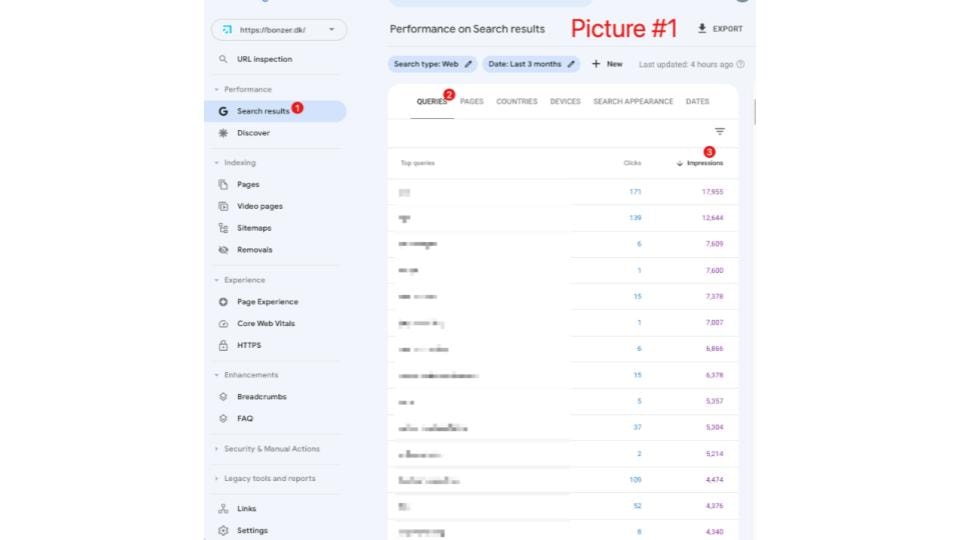Expand Security & Manual Actions section

[217, 449]
